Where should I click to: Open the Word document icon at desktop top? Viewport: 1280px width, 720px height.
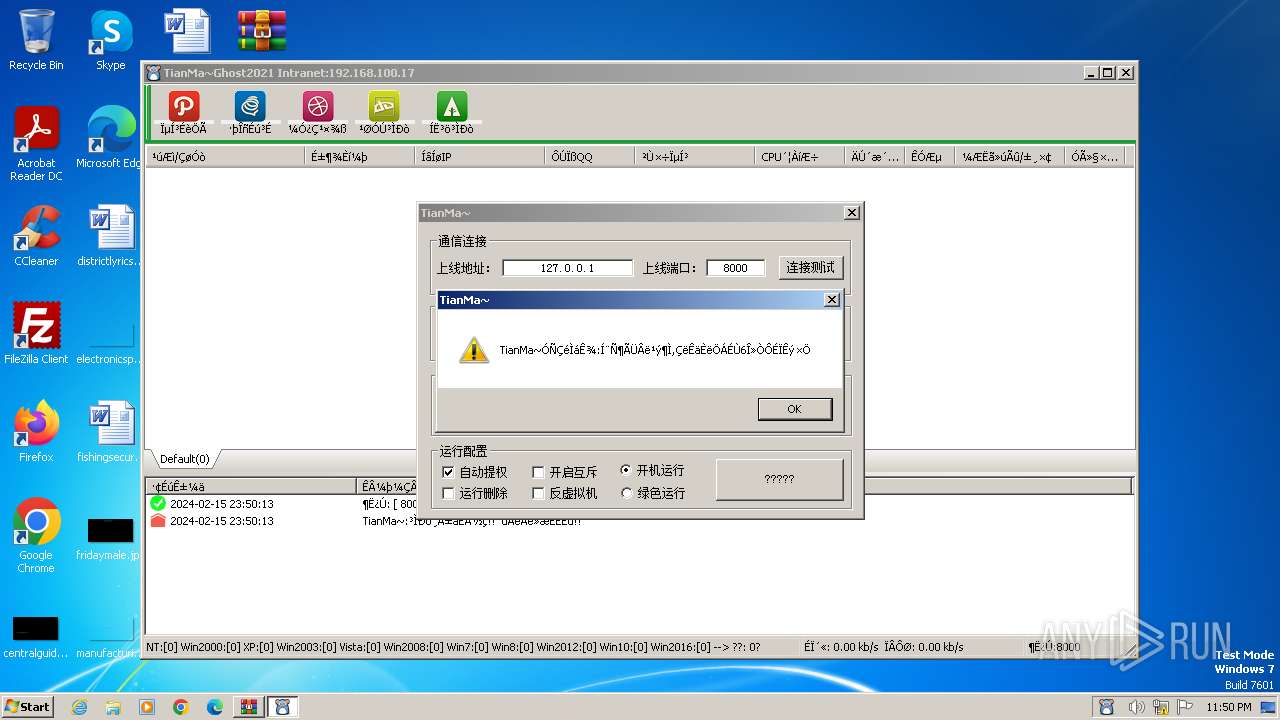click(x=187, y=31)
